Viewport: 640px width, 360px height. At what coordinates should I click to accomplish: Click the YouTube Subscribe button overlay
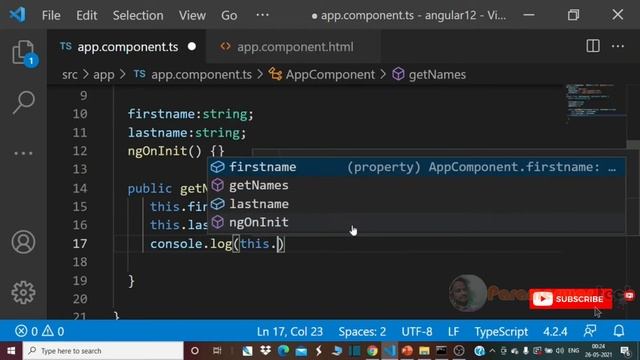point(571,299)
